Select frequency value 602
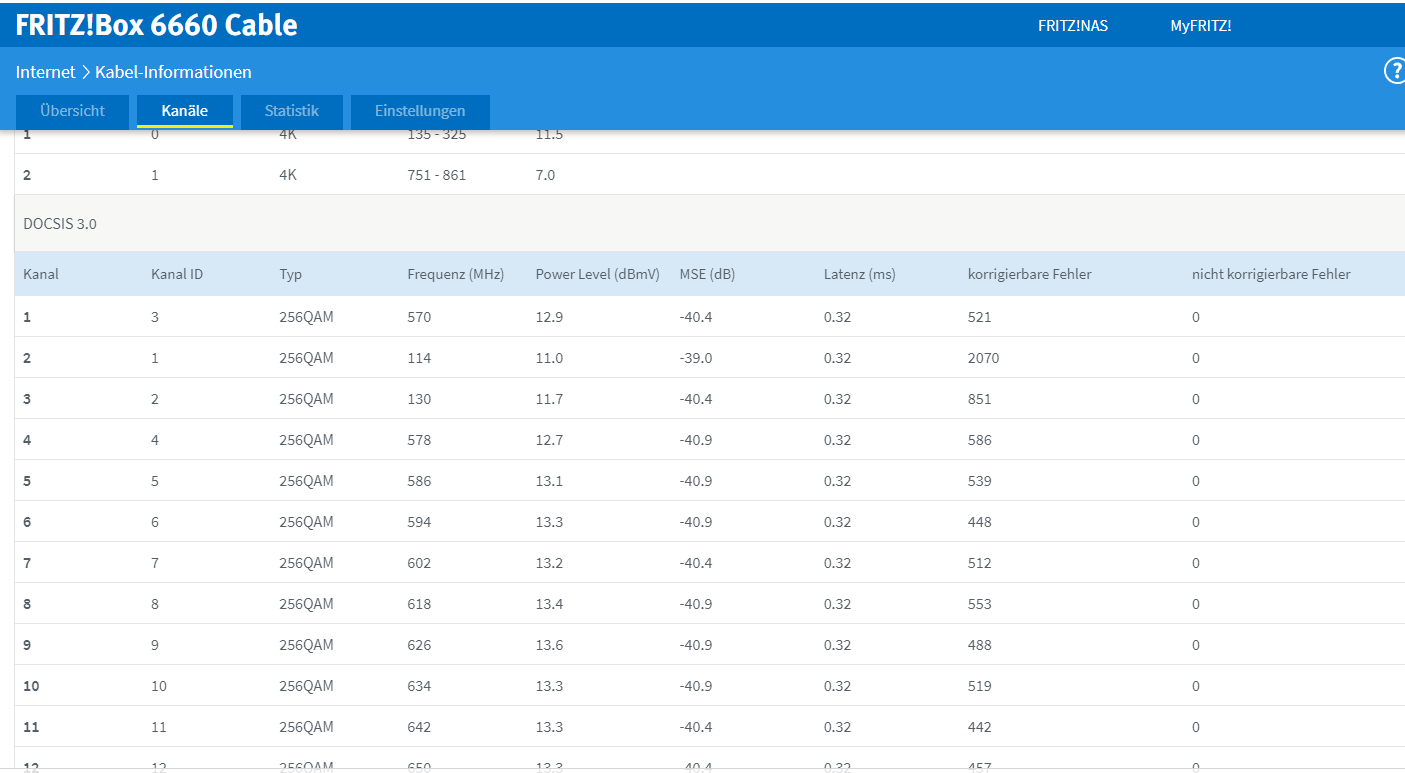This screenshot has height=773, width=1405. [x=419, y=563]
